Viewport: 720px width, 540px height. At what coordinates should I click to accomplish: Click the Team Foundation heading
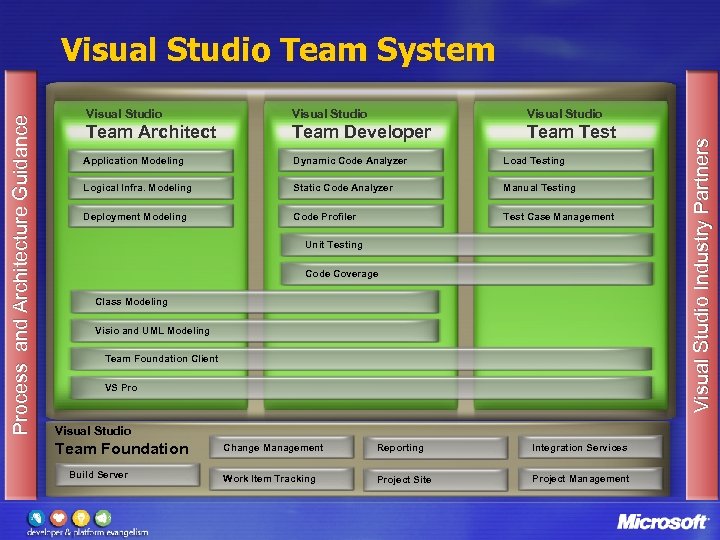click(122, 449)
